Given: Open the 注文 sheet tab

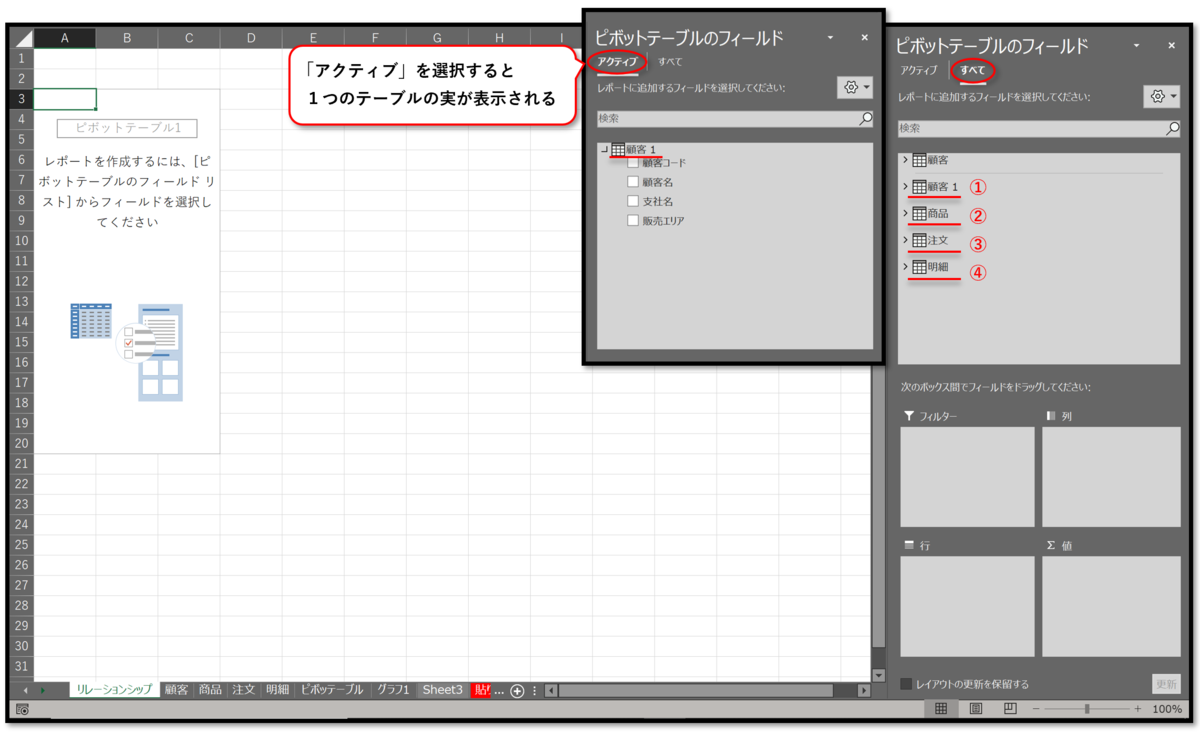Looking at the screenshot, I should 244,690.
